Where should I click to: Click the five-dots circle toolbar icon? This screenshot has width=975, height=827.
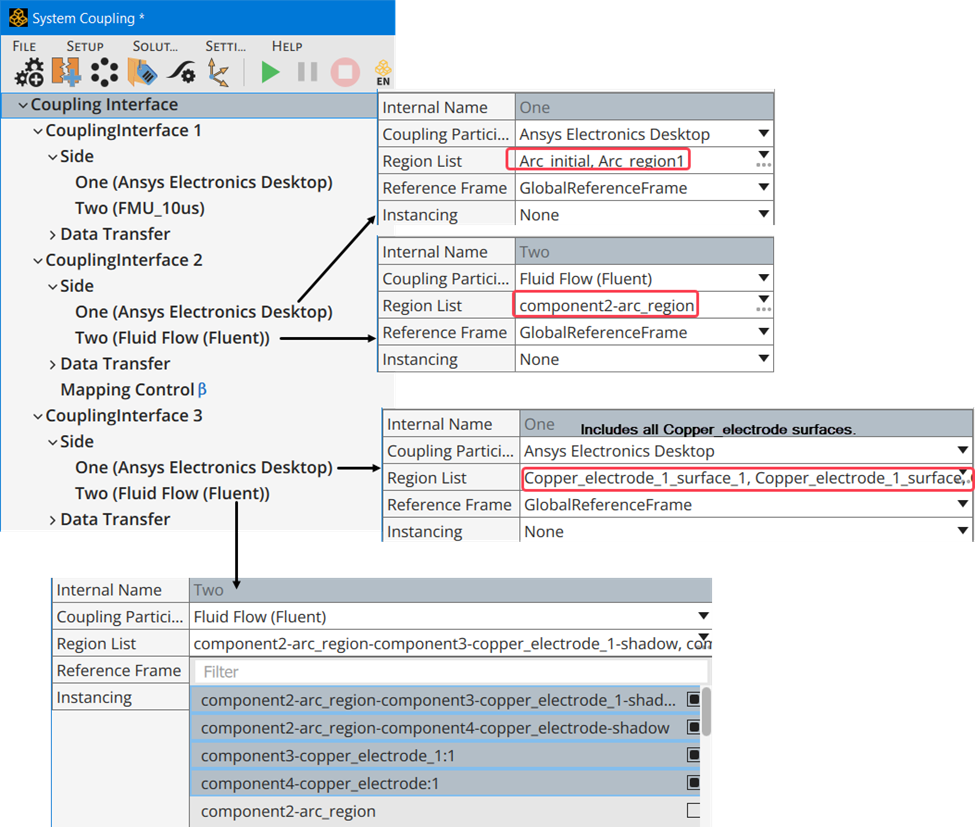point(104,72)
